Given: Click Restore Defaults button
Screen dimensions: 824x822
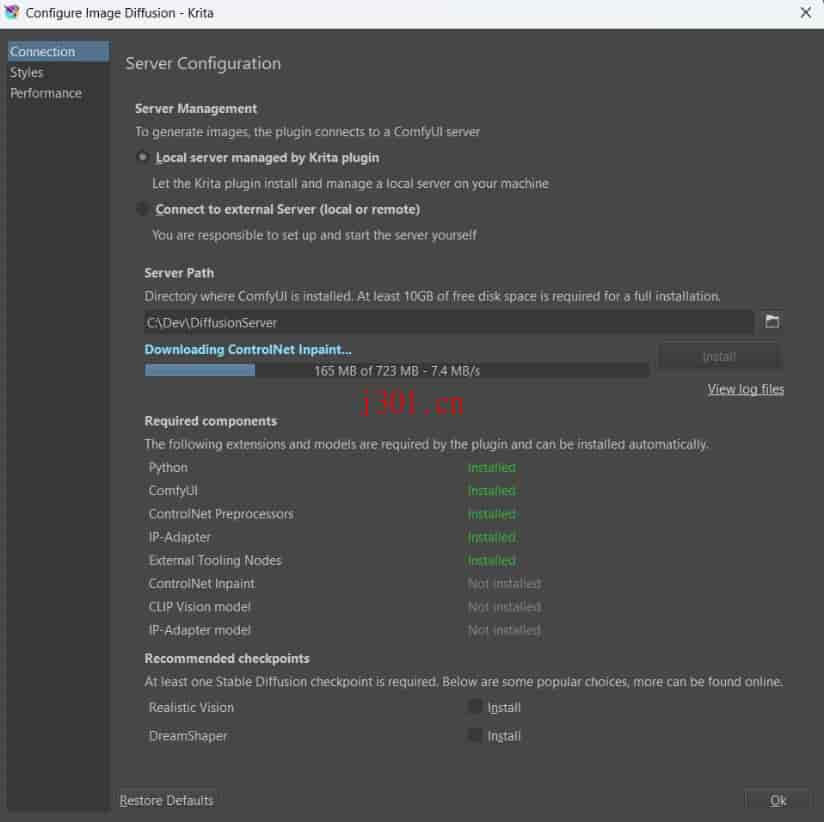Looking at the screenshot, I should coord(167,800).
